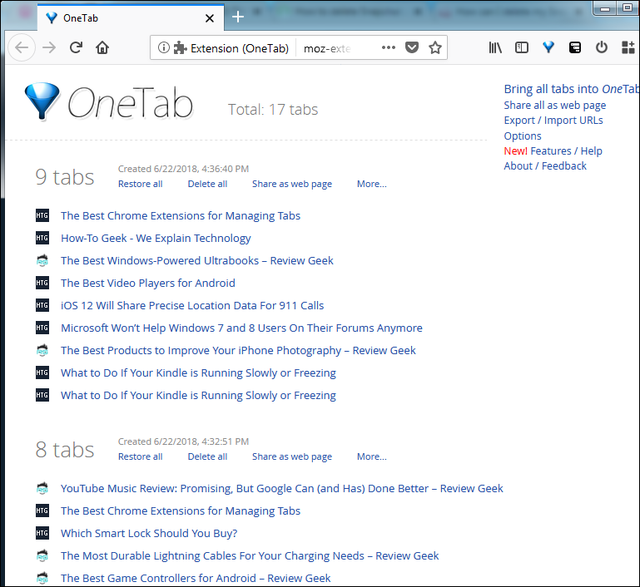This screenshot has width=640, height=587.
Task: Open iOS 12 Will Share Precise Location link
Action: [192, 305]
